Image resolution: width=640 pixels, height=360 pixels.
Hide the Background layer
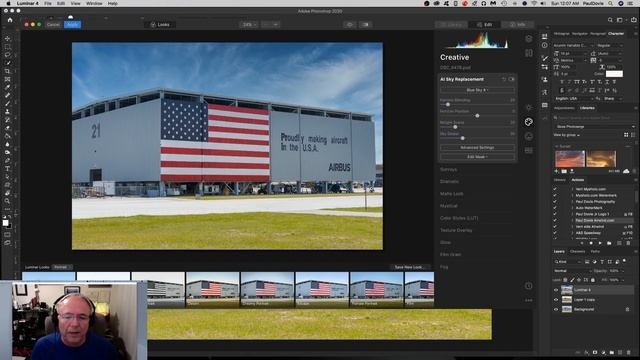[x=556, y=309]
